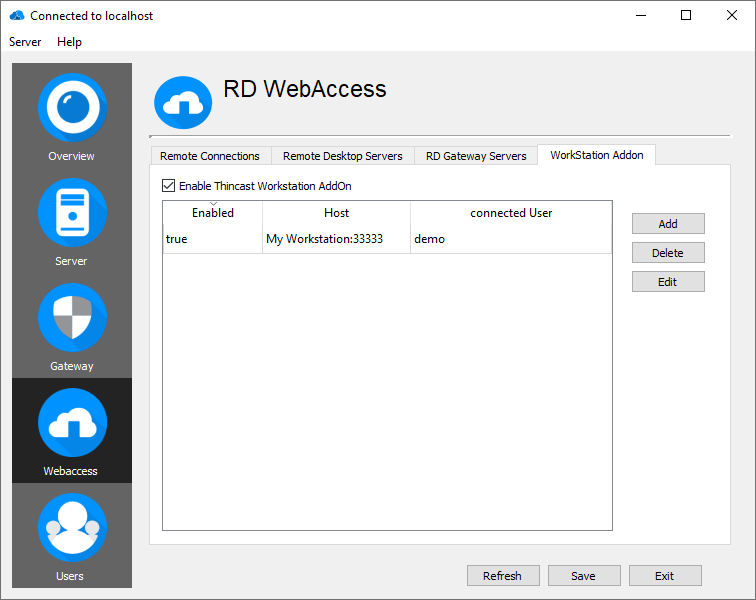This screenshot has width=756, height=600.
Task: Maximize the Connected to localhost window
Action: (686, 15)
